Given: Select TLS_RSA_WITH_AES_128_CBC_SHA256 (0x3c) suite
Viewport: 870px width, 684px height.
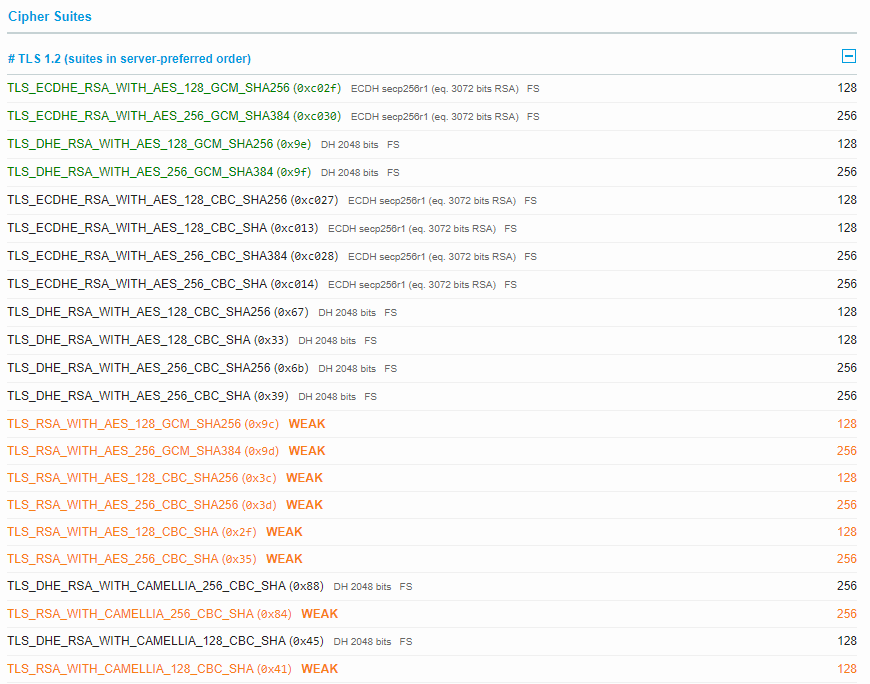Looking at the screenshot, I should pos(141,478).
